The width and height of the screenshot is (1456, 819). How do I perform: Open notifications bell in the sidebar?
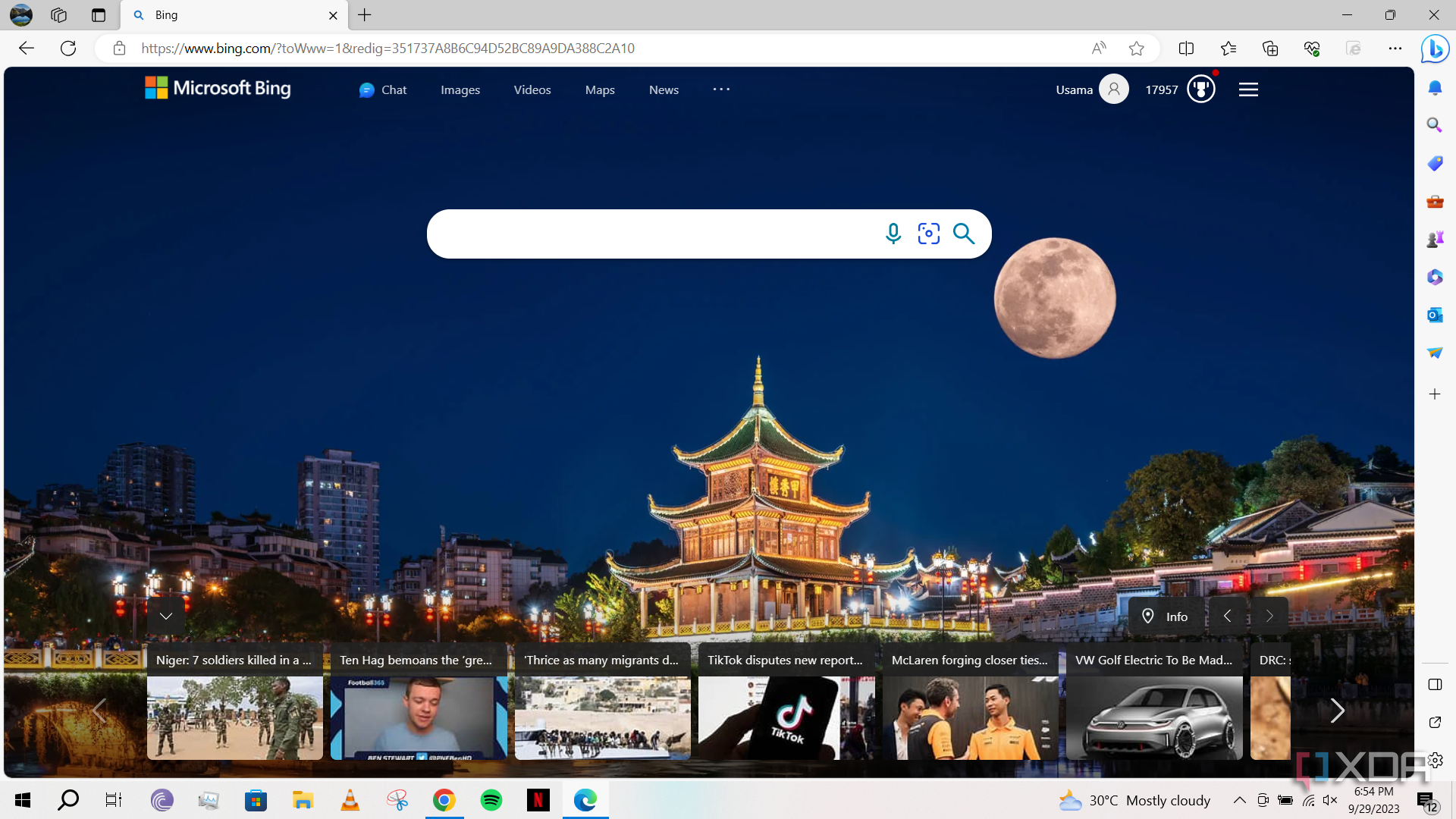point(1435,88)
